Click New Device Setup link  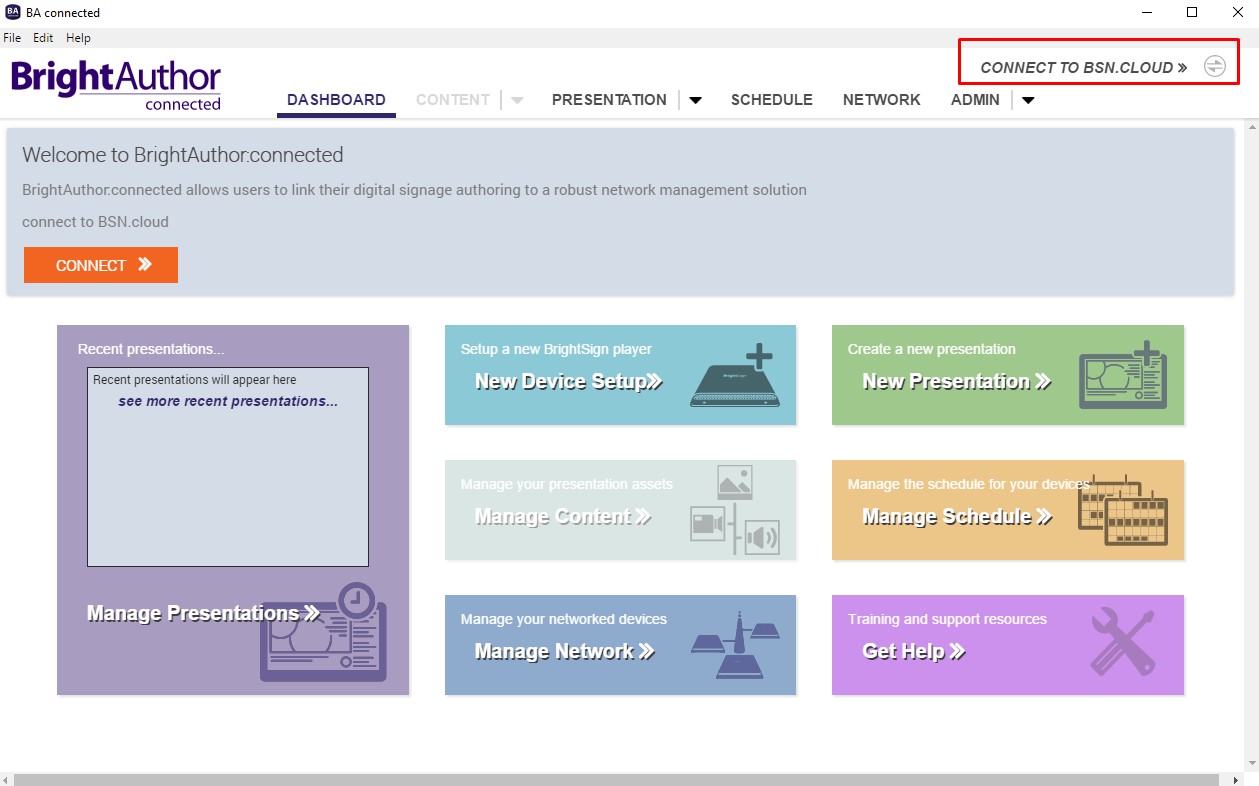(568, 381)
